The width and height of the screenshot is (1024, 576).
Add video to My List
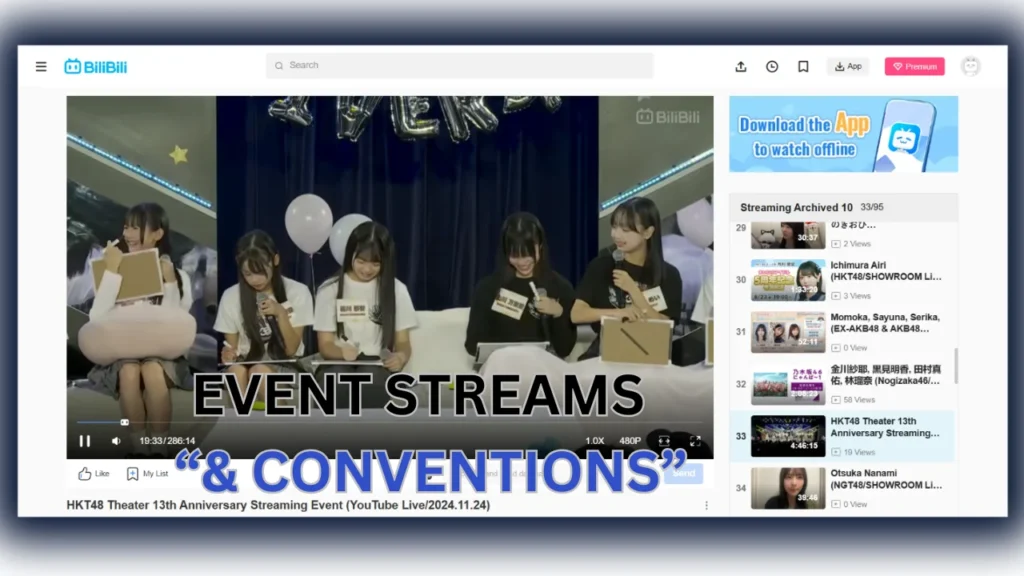coord(147,474)
